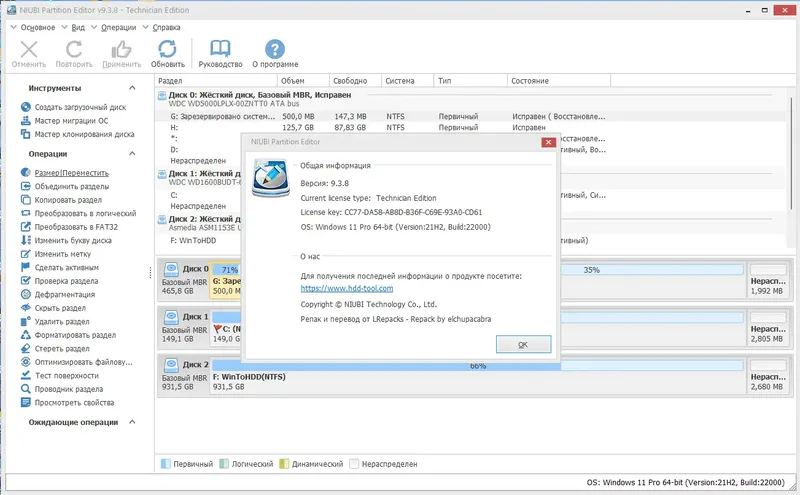Choose Удалить раздел operation
The width and height of the screenshot is (800, 495).
(x=55, y=321)
